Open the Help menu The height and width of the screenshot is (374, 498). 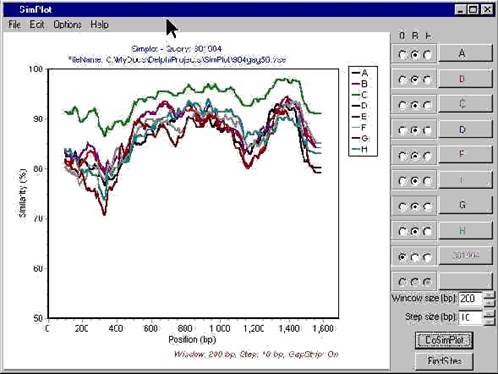click(99, 25)
